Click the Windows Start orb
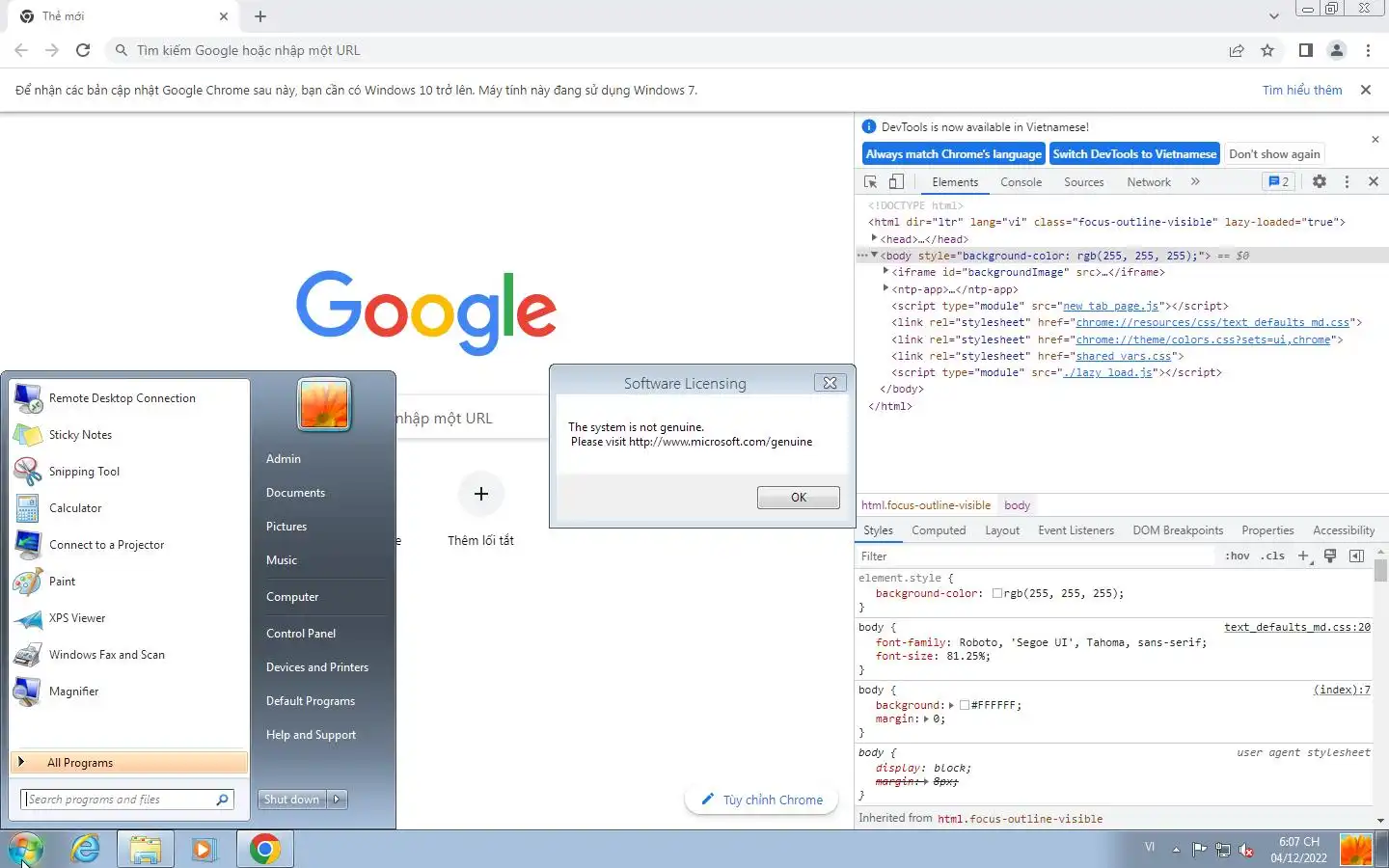The image size is (1389, 868). click(26, 849)
